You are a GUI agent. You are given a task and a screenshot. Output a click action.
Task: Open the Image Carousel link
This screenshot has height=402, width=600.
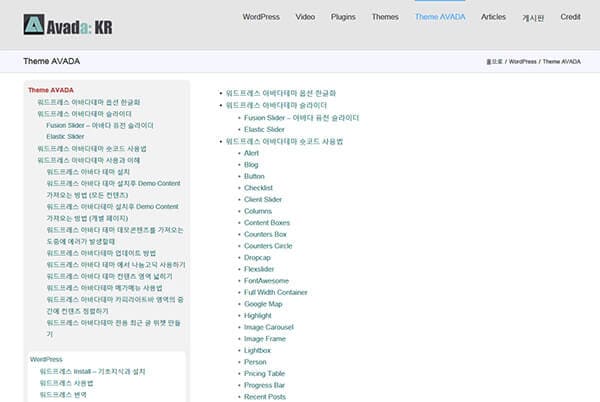269,327
